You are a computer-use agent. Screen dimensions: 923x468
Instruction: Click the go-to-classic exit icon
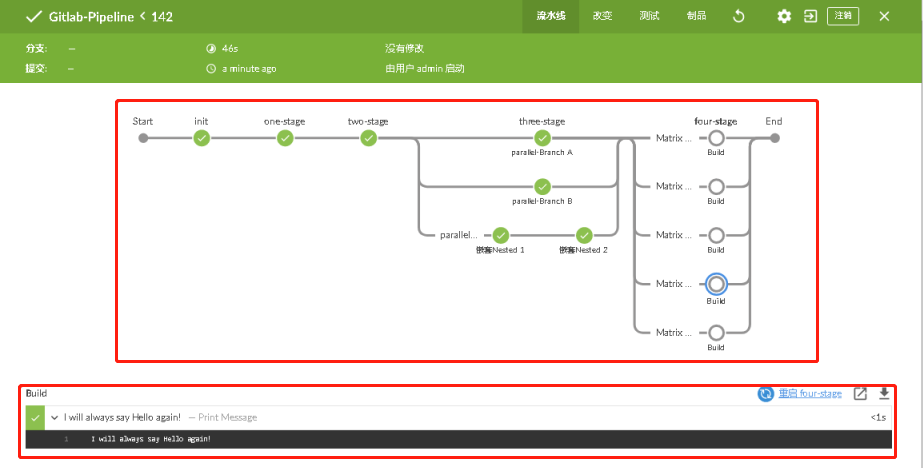click(811, 16)
